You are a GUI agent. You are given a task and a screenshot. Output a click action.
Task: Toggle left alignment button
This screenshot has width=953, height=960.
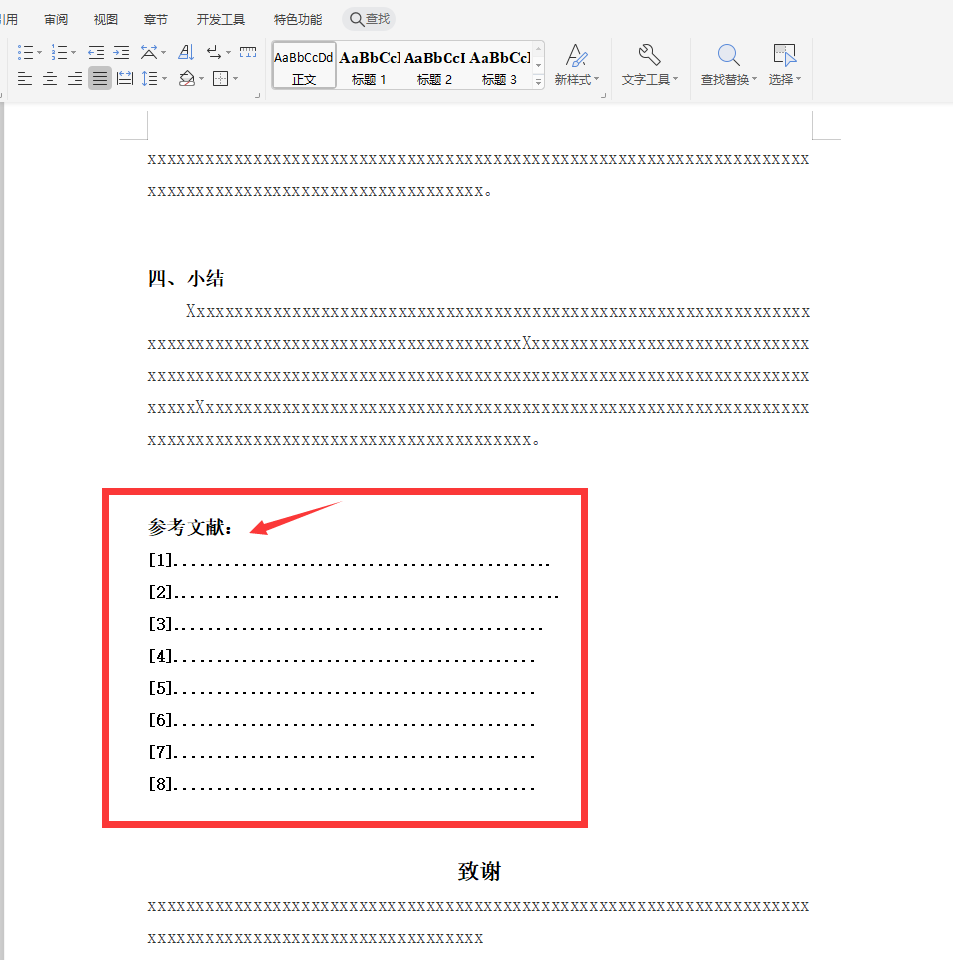point(25,79)
